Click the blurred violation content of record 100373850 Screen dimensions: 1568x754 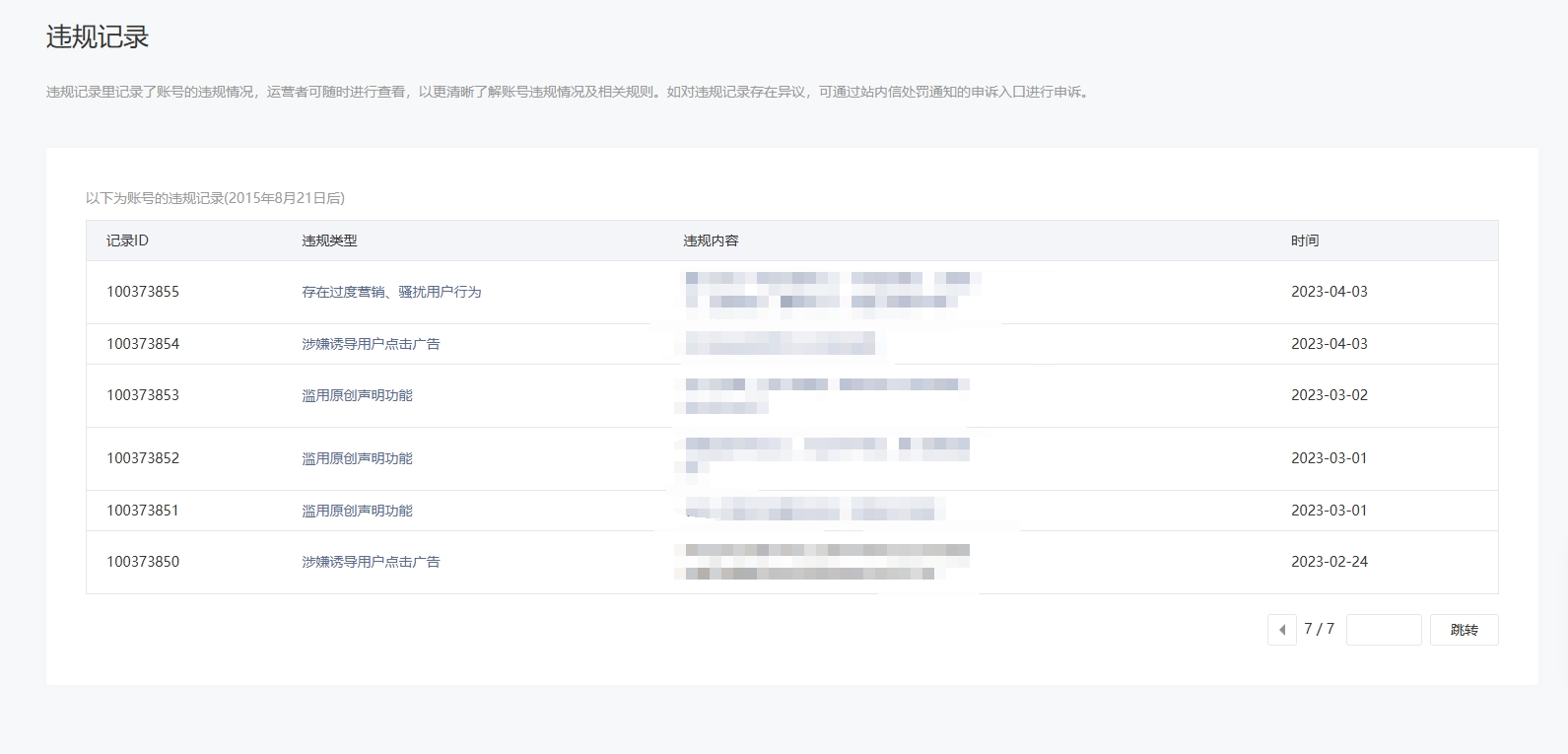click(826, 561)
